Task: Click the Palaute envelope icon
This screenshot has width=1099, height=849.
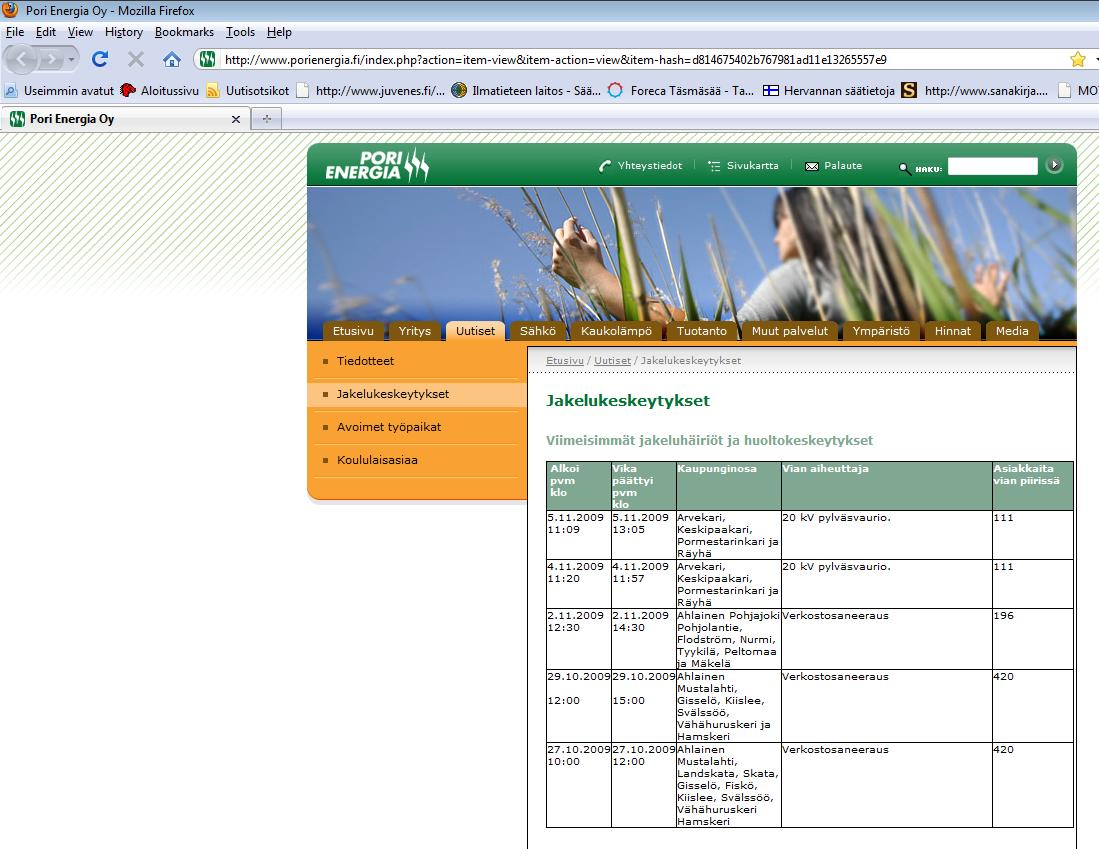Action: pyautogui.click(x=812, y=166)
